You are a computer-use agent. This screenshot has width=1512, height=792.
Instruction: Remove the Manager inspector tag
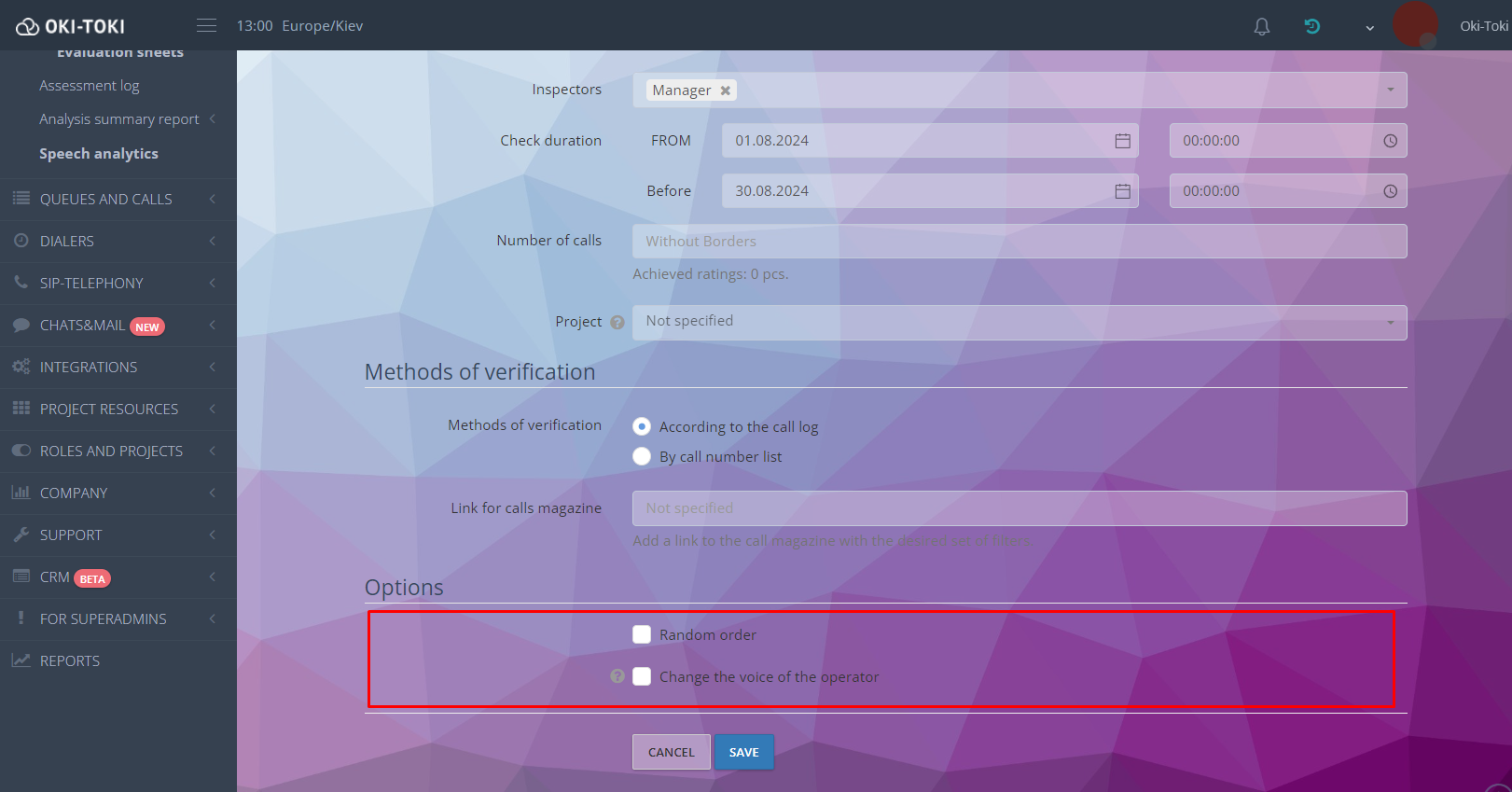tap(725, 90)
